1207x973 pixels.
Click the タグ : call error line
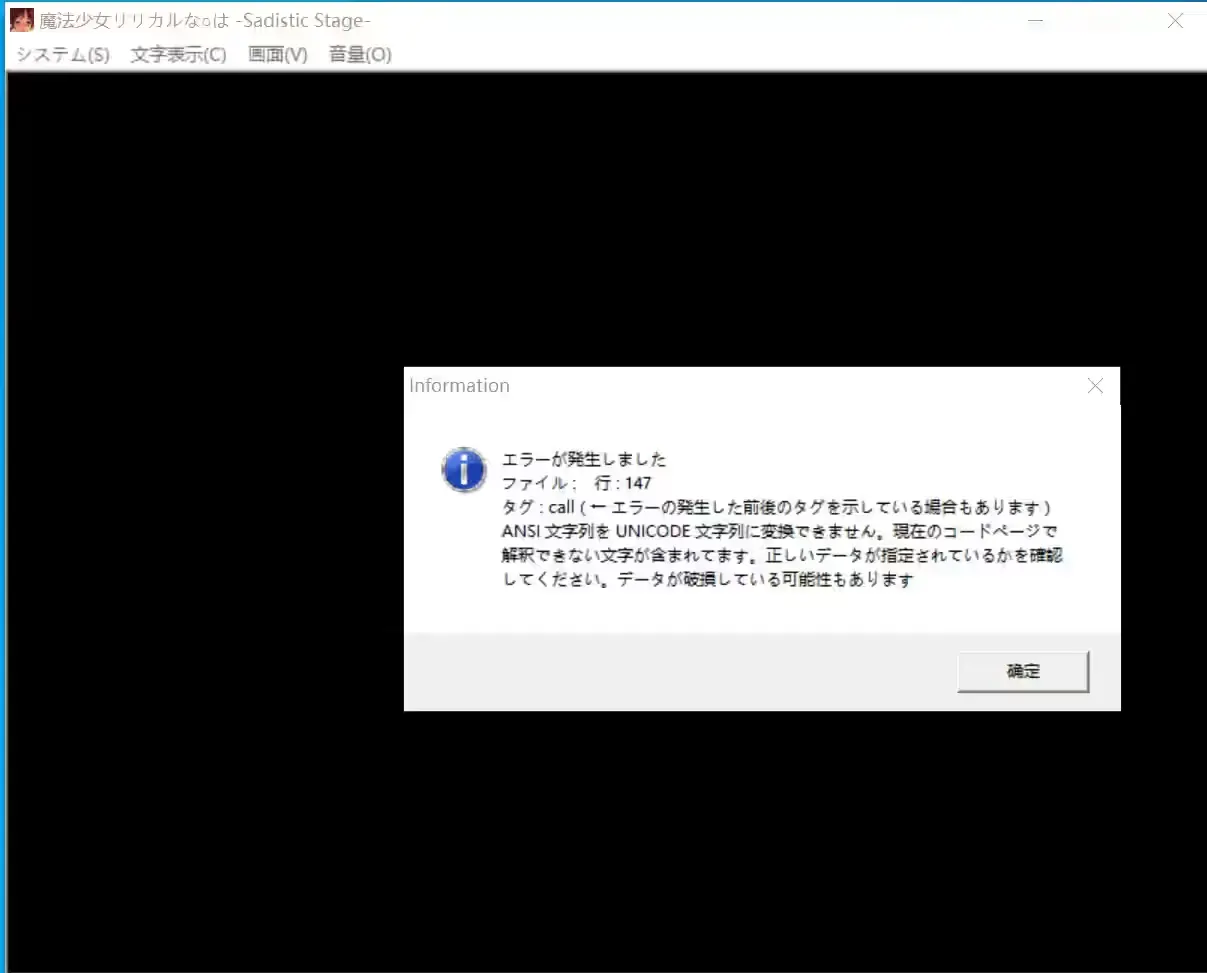pos(776,508)
